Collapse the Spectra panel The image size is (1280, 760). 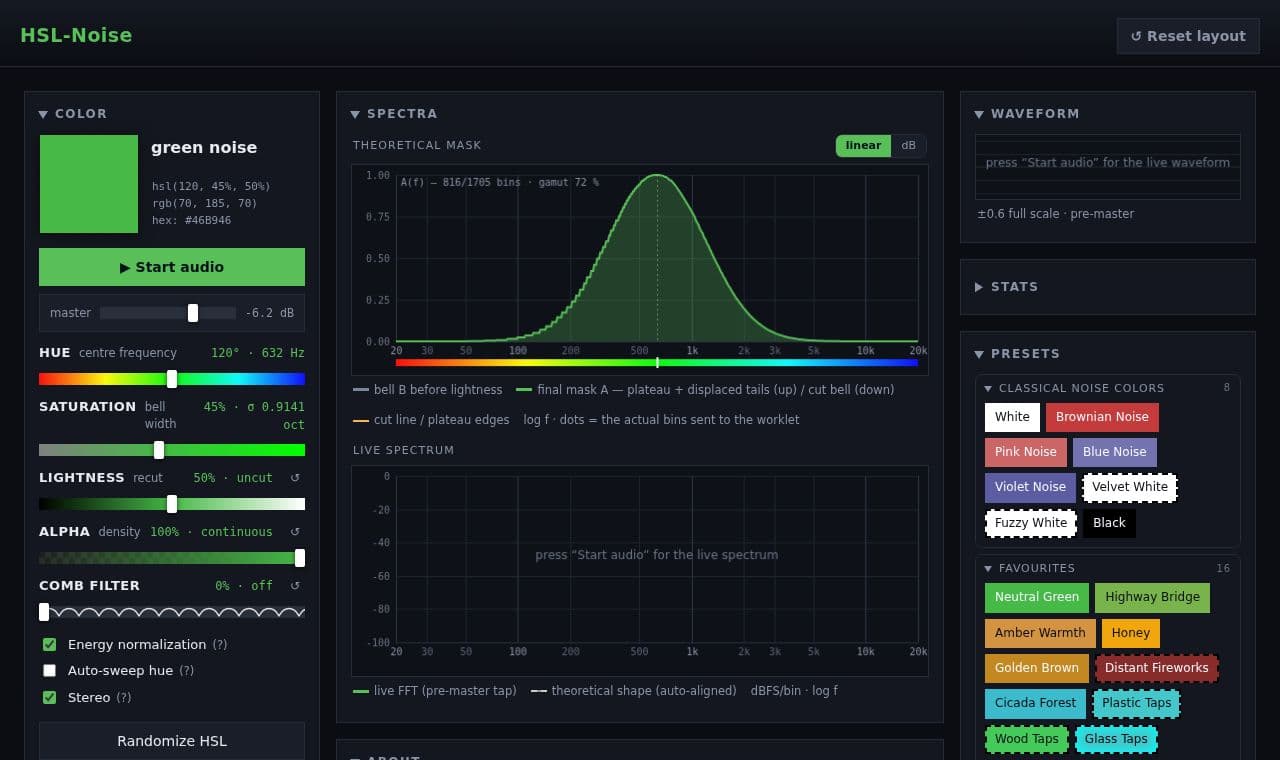(355, 114)
